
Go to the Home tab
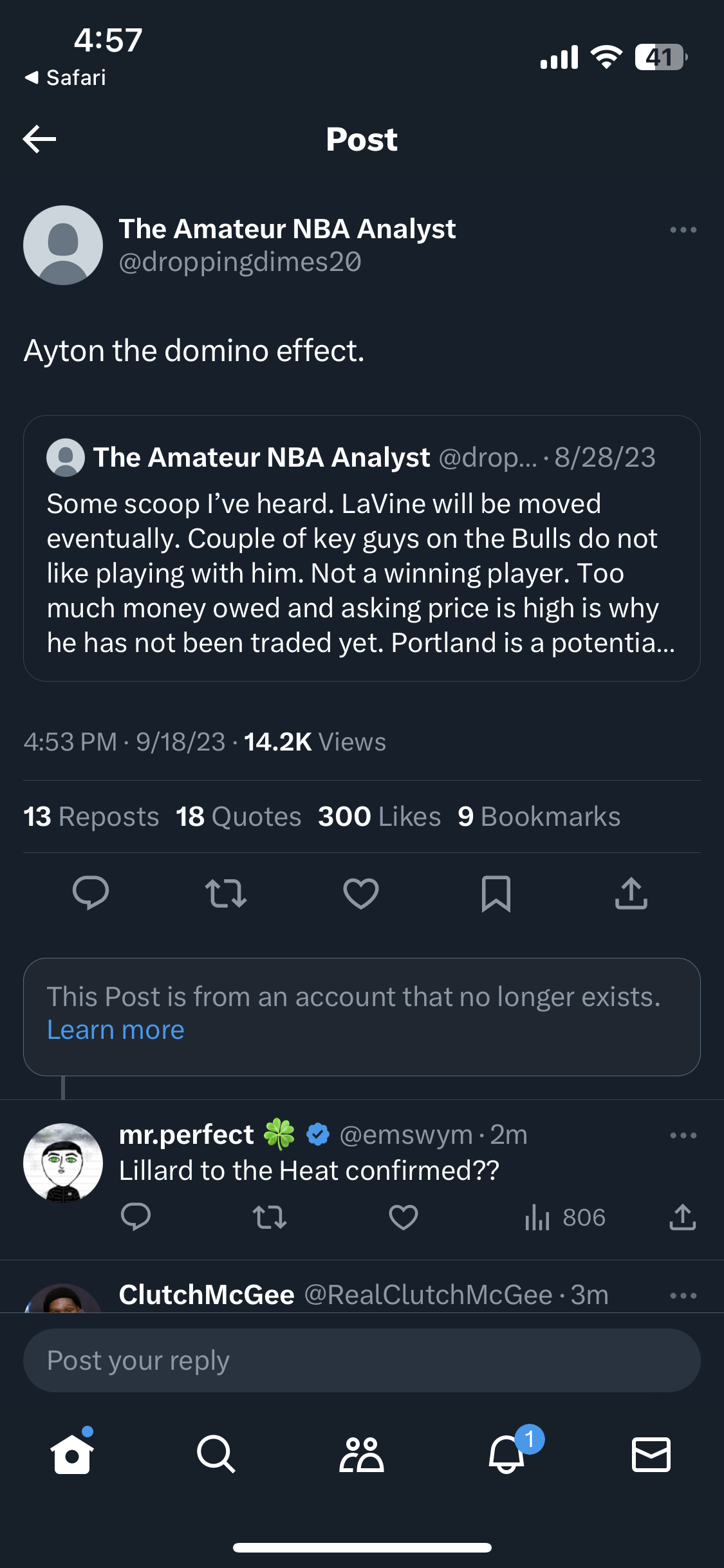[x=72, y=1453]
